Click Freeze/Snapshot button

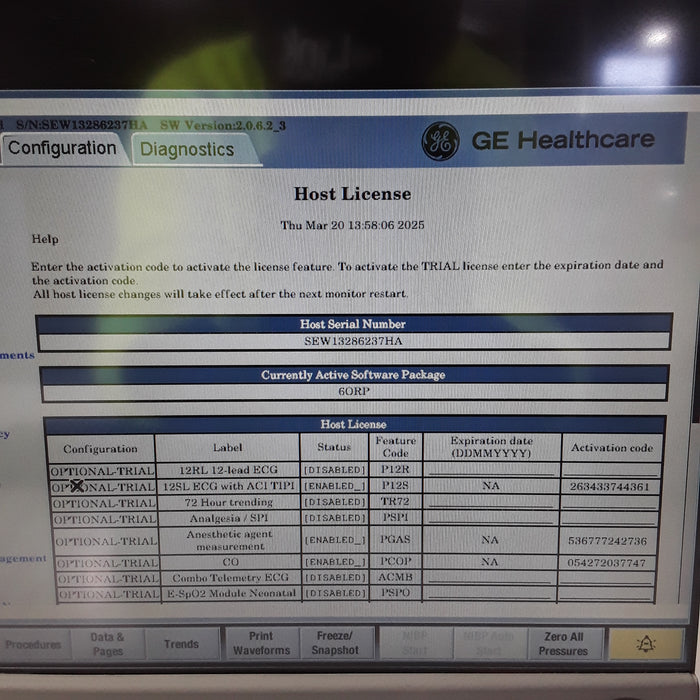[x=335, y=642]
